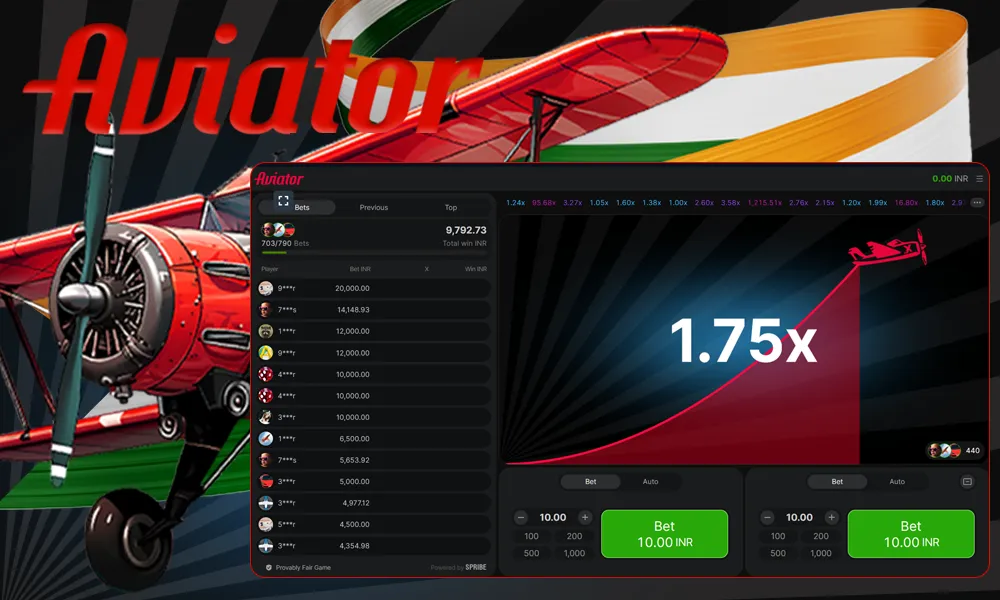Image resolution: width=1000 pixels, height=600 pixels.
Task: Open the hamburger menu beside INR balance
Action: tap(979, 179)
